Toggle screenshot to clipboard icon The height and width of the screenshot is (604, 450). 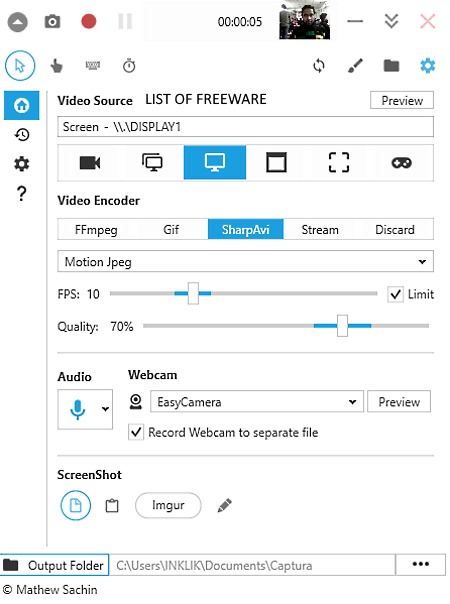point(112,505)
